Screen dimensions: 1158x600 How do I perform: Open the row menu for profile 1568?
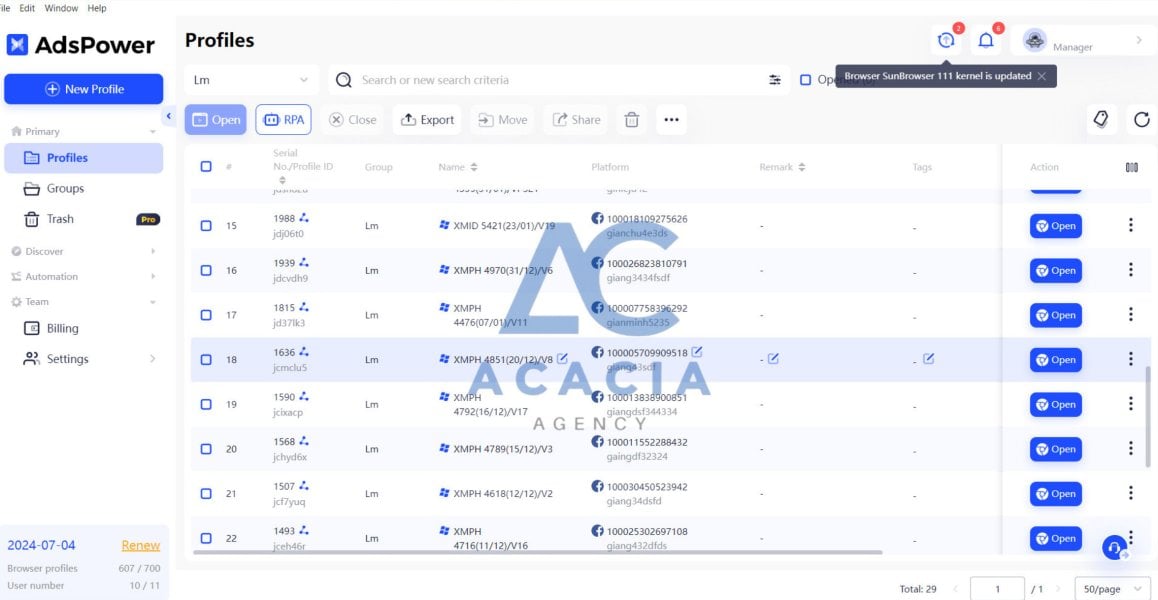[x=1130, y=449]
